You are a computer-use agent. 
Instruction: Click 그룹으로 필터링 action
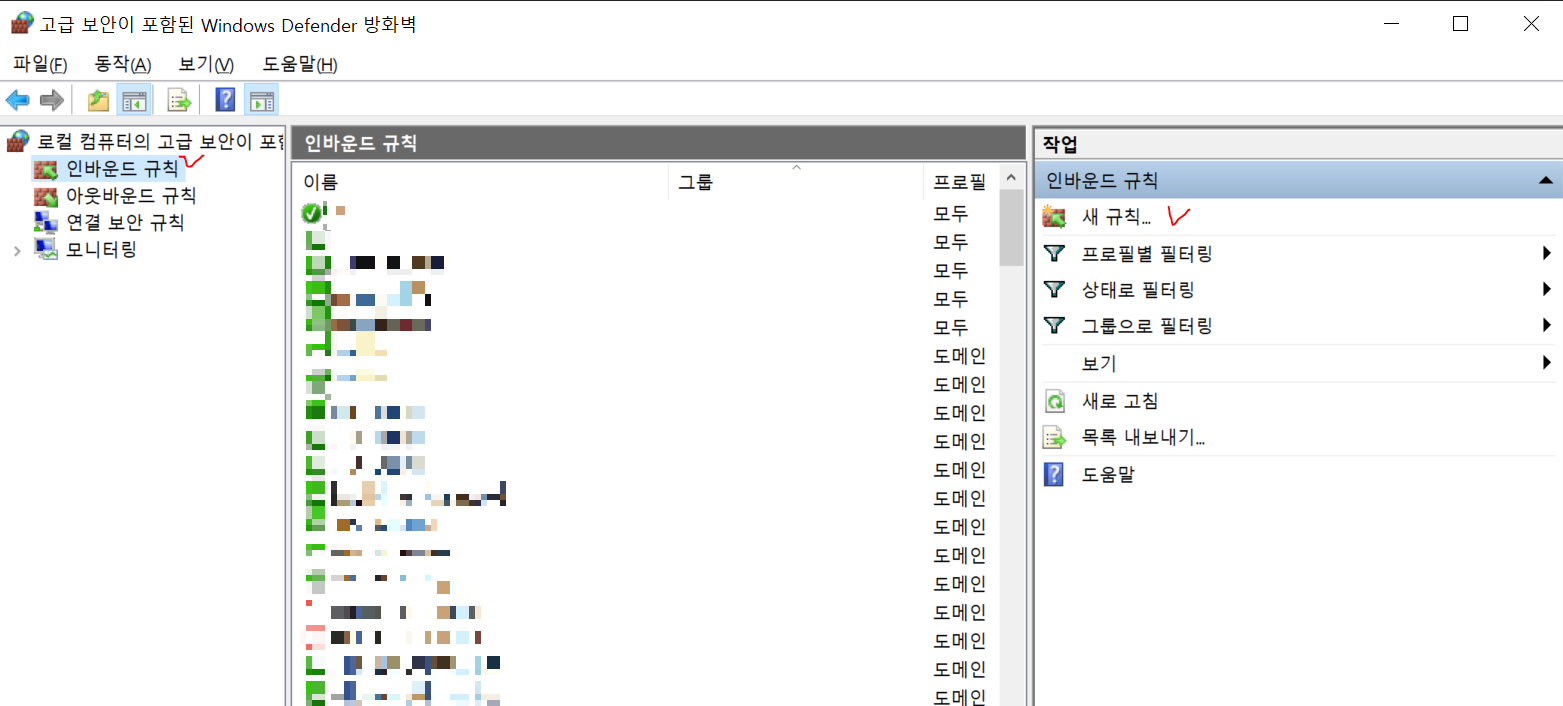1147,325
